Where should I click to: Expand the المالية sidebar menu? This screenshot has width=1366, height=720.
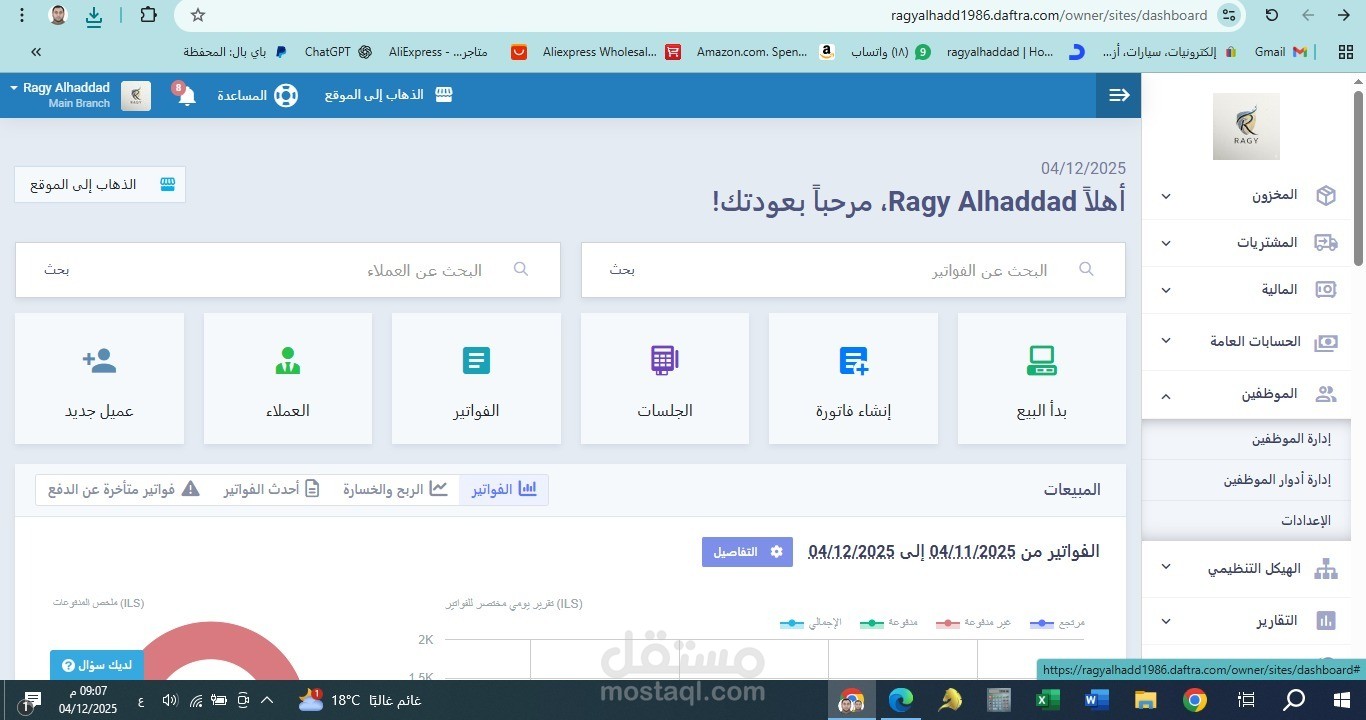[1166, 290]
